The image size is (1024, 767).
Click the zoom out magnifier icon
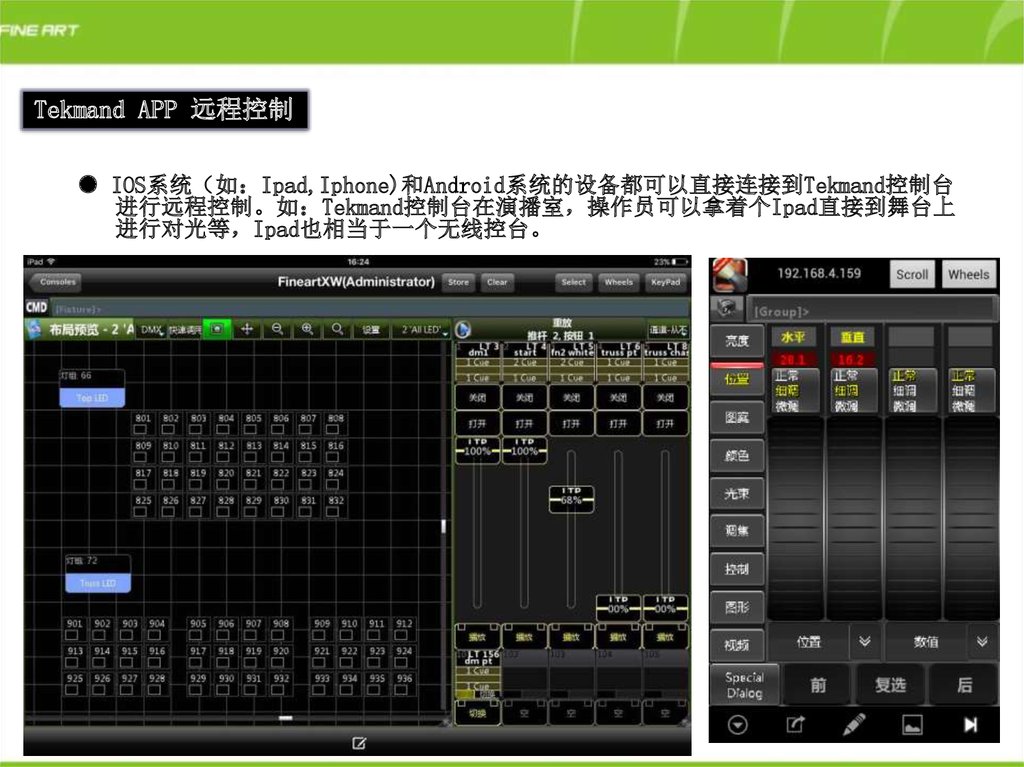point(277,329)
